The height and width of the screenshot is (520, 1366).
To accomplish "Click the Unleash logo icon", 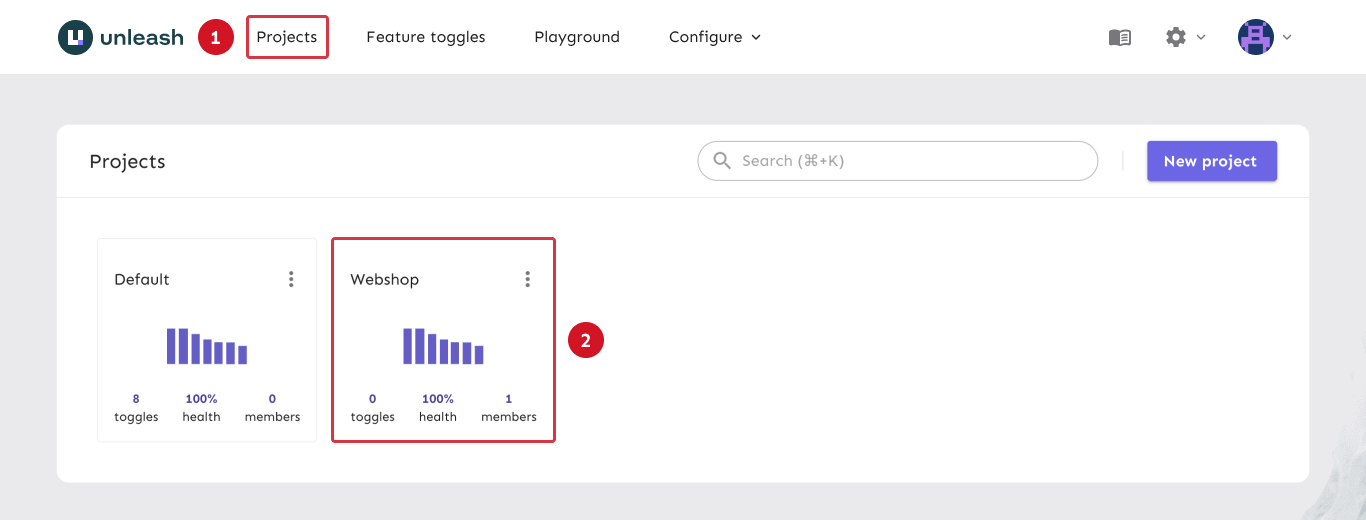I will tap(75, 37).
